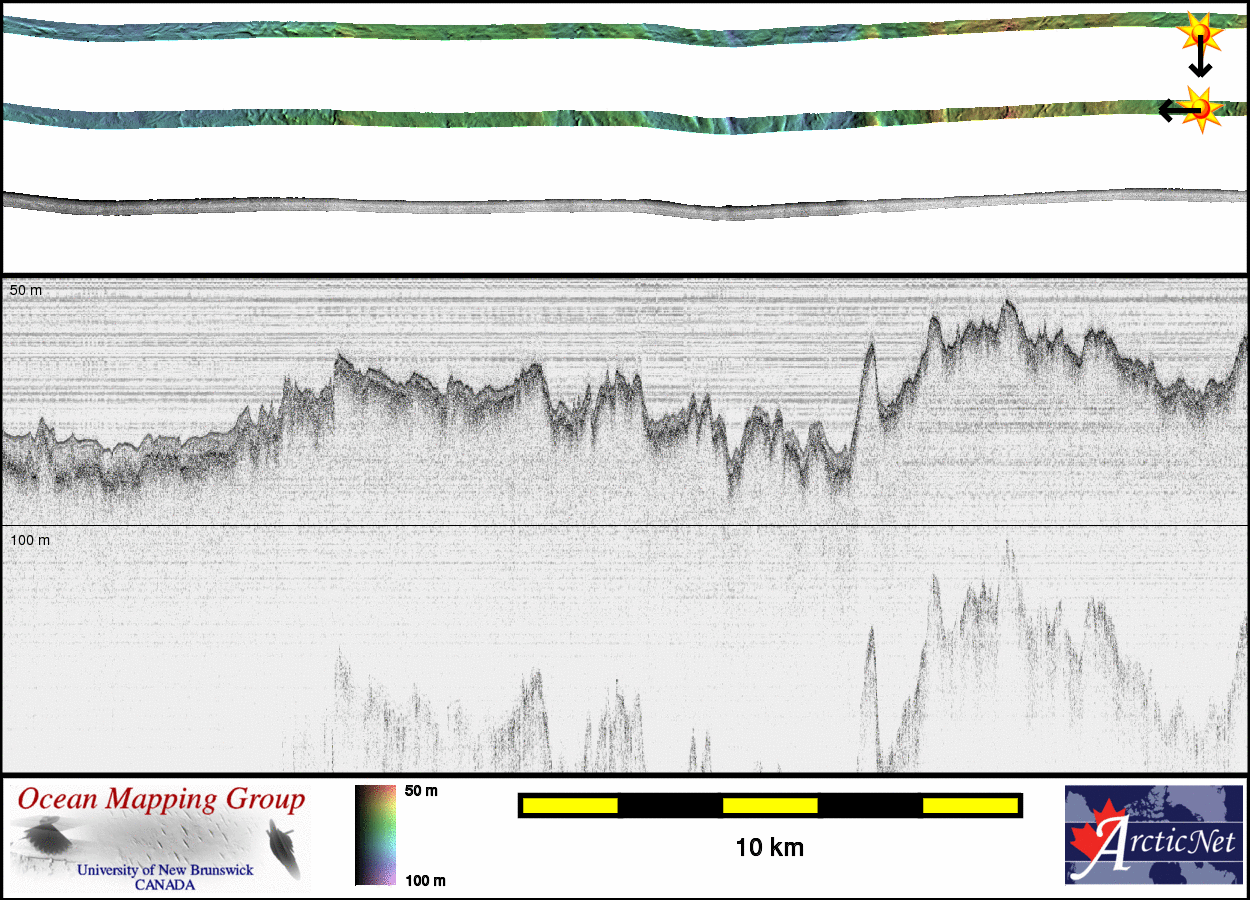
Task: Click the black left-pointing arrow
Action: (1172, 110)
